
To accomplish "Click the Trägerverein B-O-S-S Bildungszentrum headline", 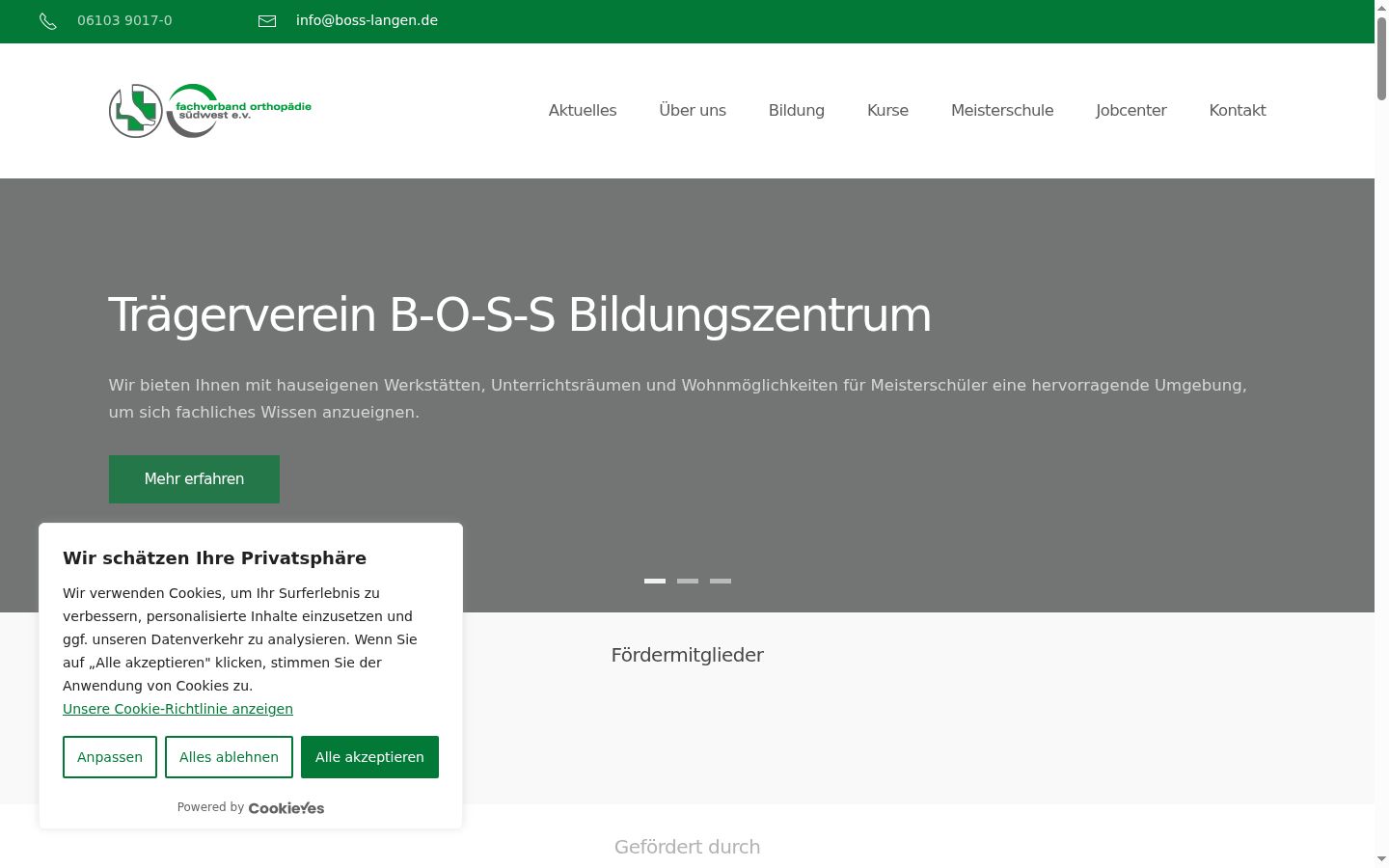I will coord(520,315).
